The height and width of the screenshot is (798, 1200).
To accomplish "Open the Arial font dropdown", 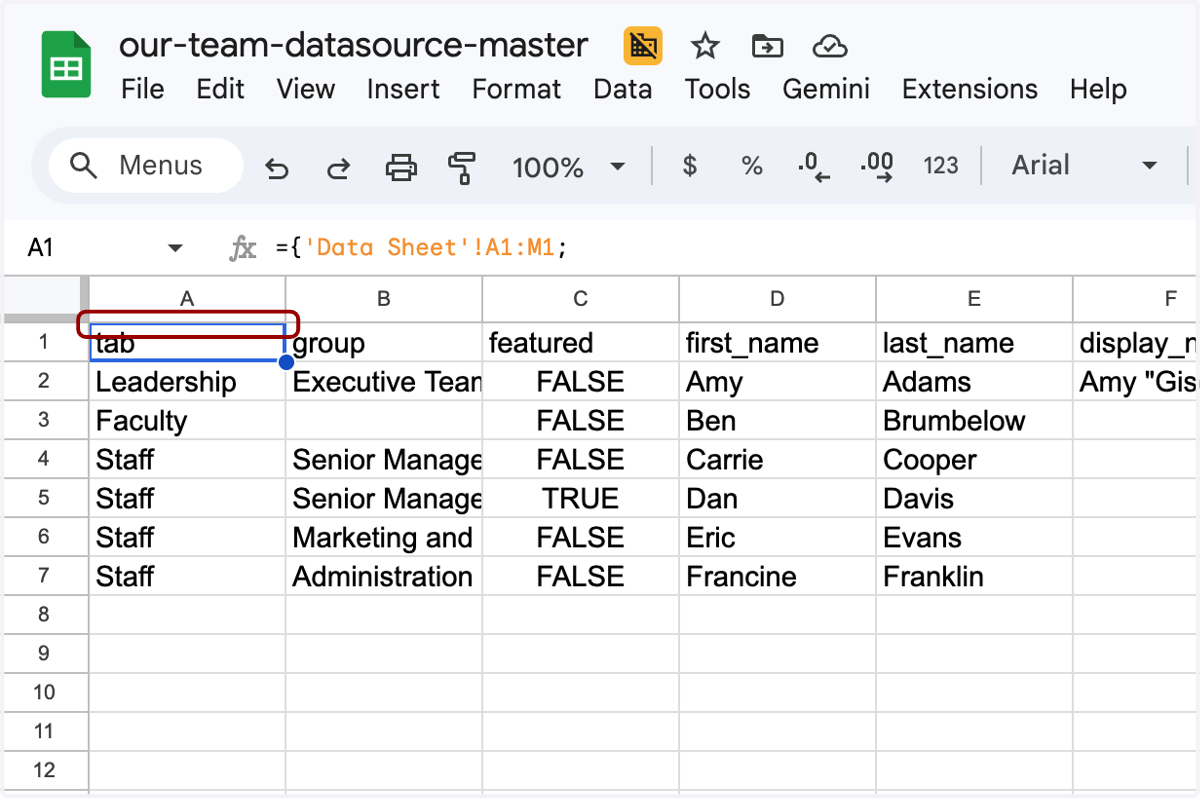I will 1085,166.
